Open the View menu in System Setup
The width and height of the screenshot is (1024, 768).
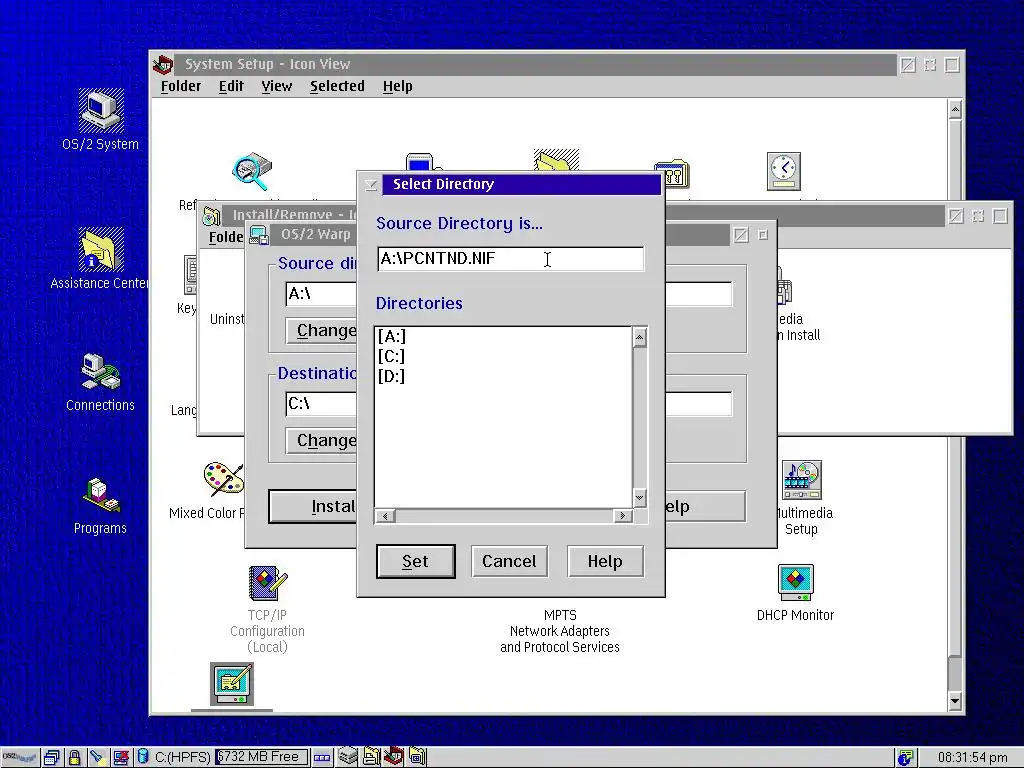pos(277,86)
